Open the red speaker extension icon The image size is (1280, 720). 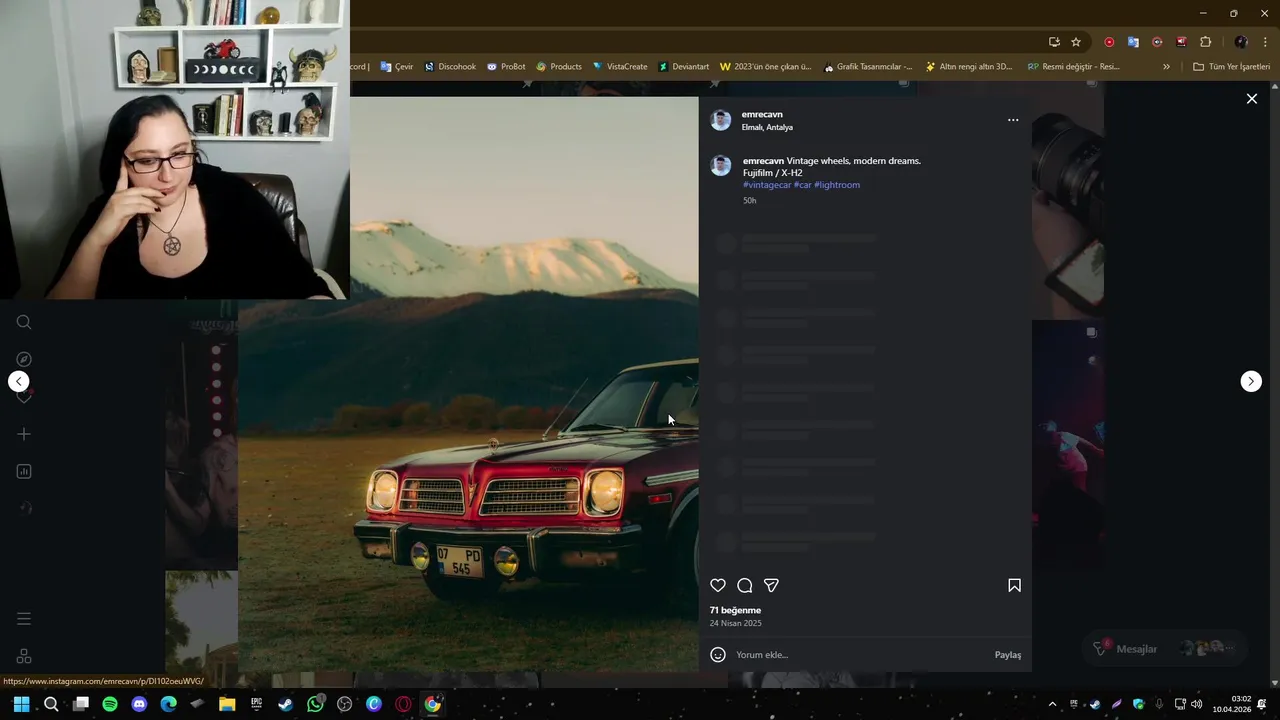tap(1181, 42)
